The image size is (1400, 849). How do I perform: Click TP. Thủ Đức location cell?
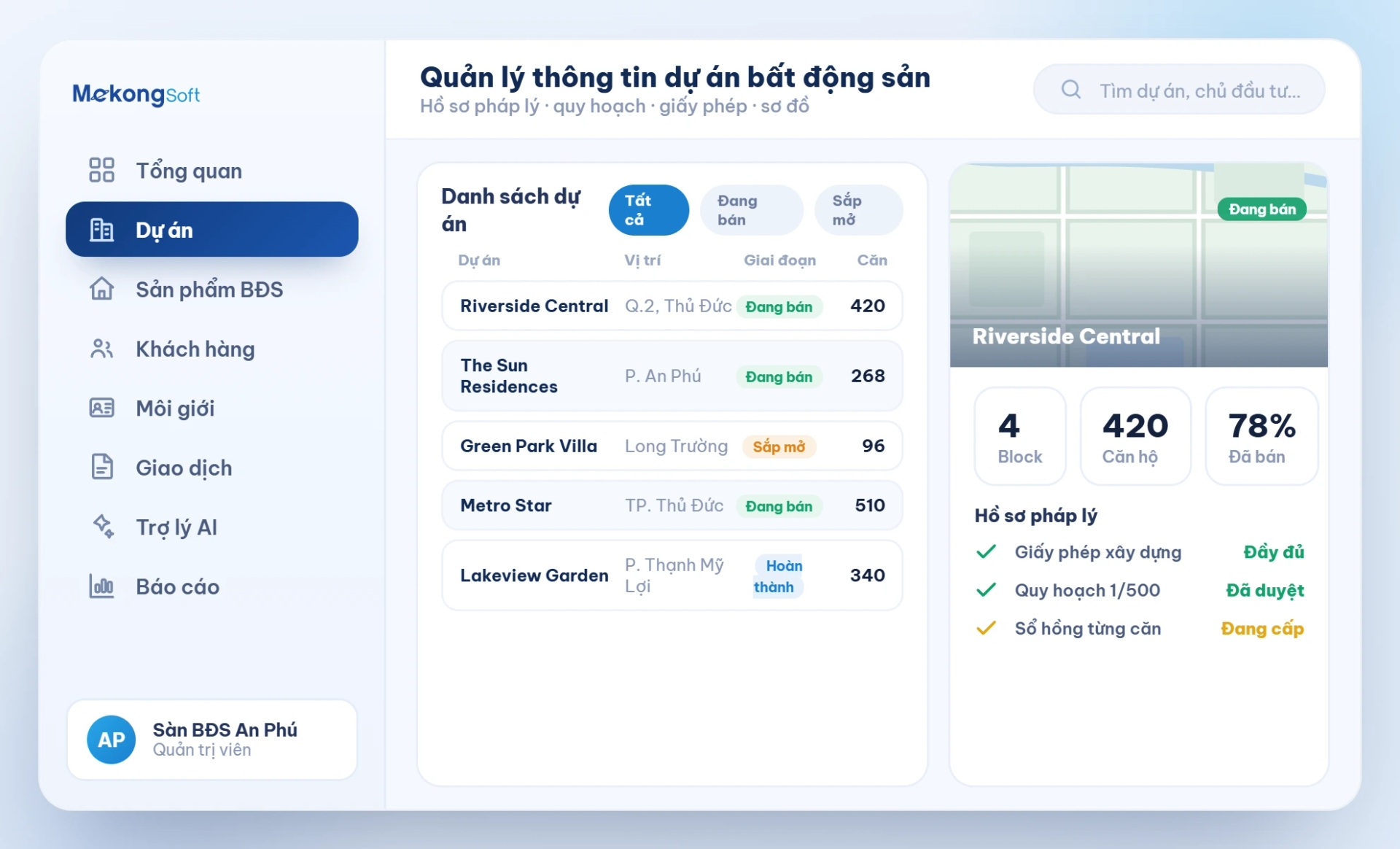point(674,505)
